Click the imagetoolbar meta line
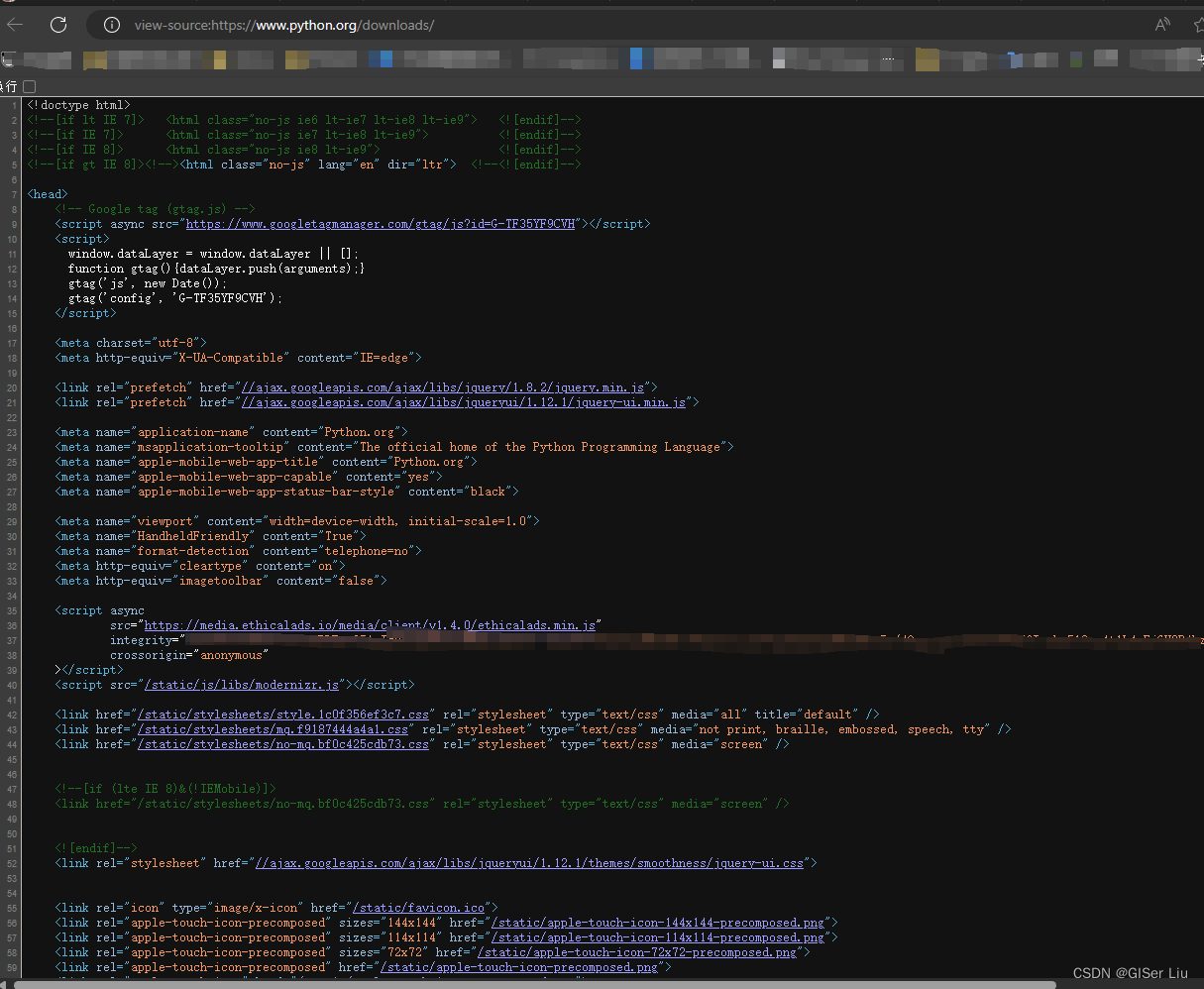The image size is (1204, 989). point(221,581)
